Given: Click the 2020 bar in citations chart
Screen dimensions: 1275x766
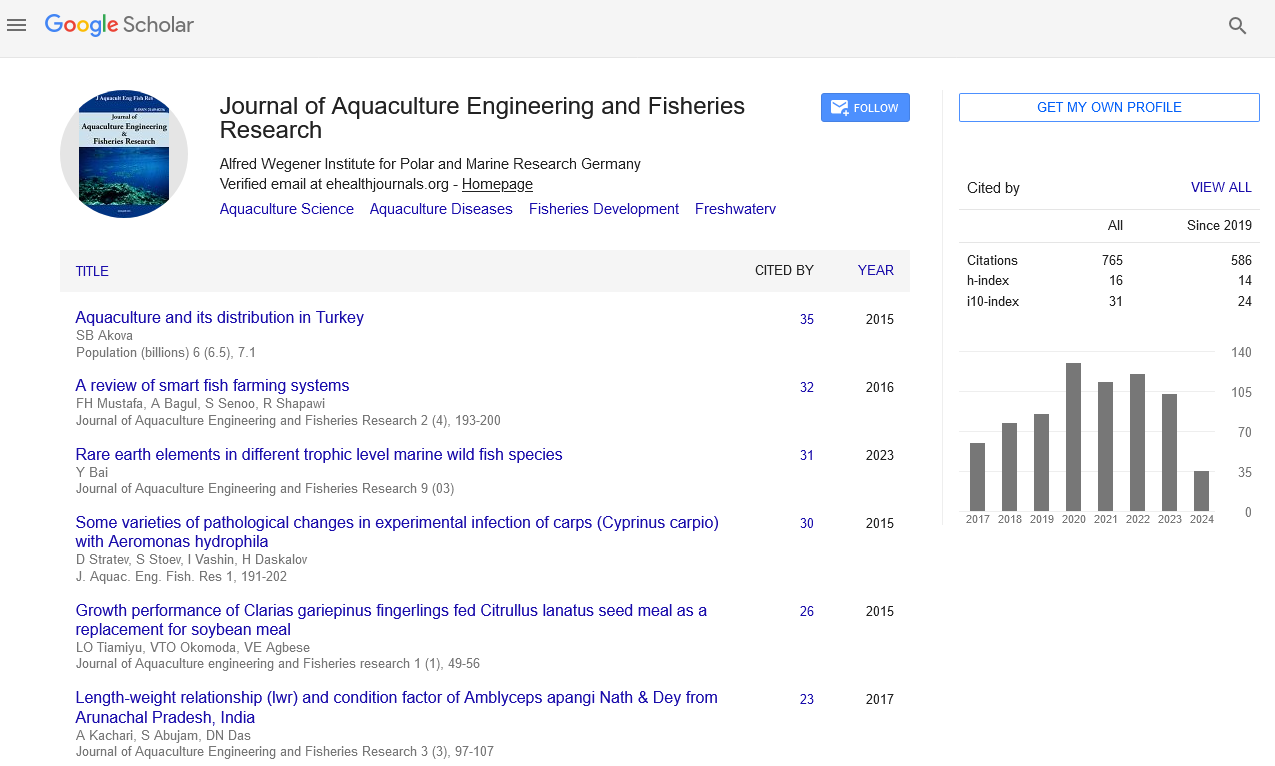Looking at the screenshot, I should (x=1074, y=437).
